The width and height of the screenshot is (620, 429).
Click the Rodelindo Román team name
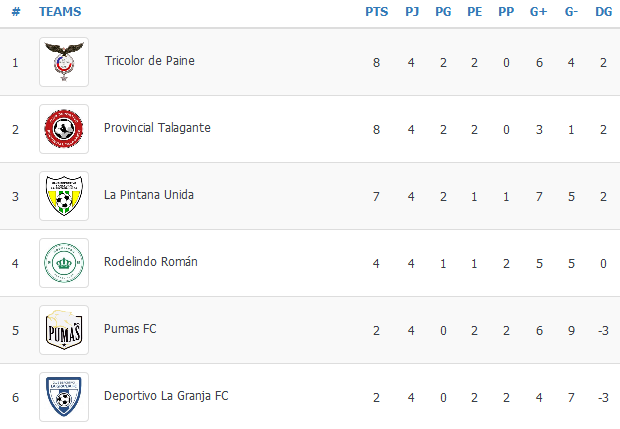point(151,262)
